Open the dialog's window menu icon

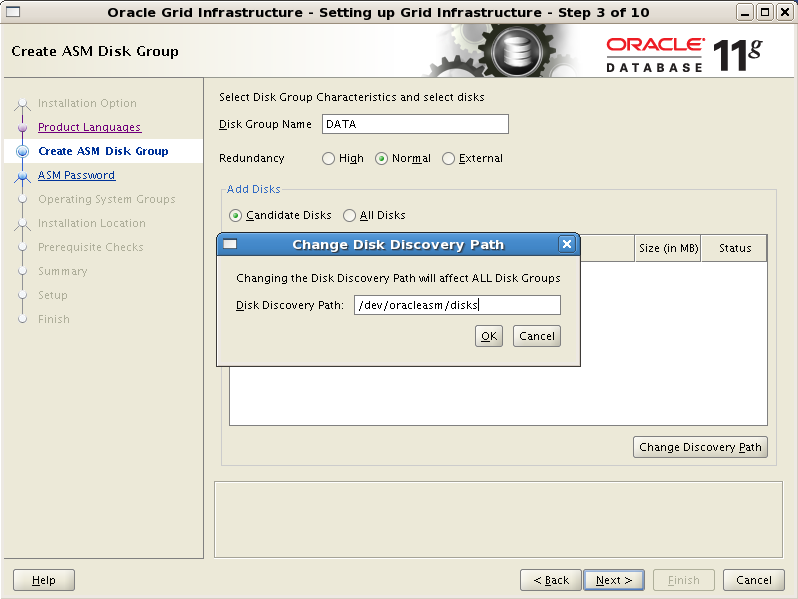click(x=230, y=244)
